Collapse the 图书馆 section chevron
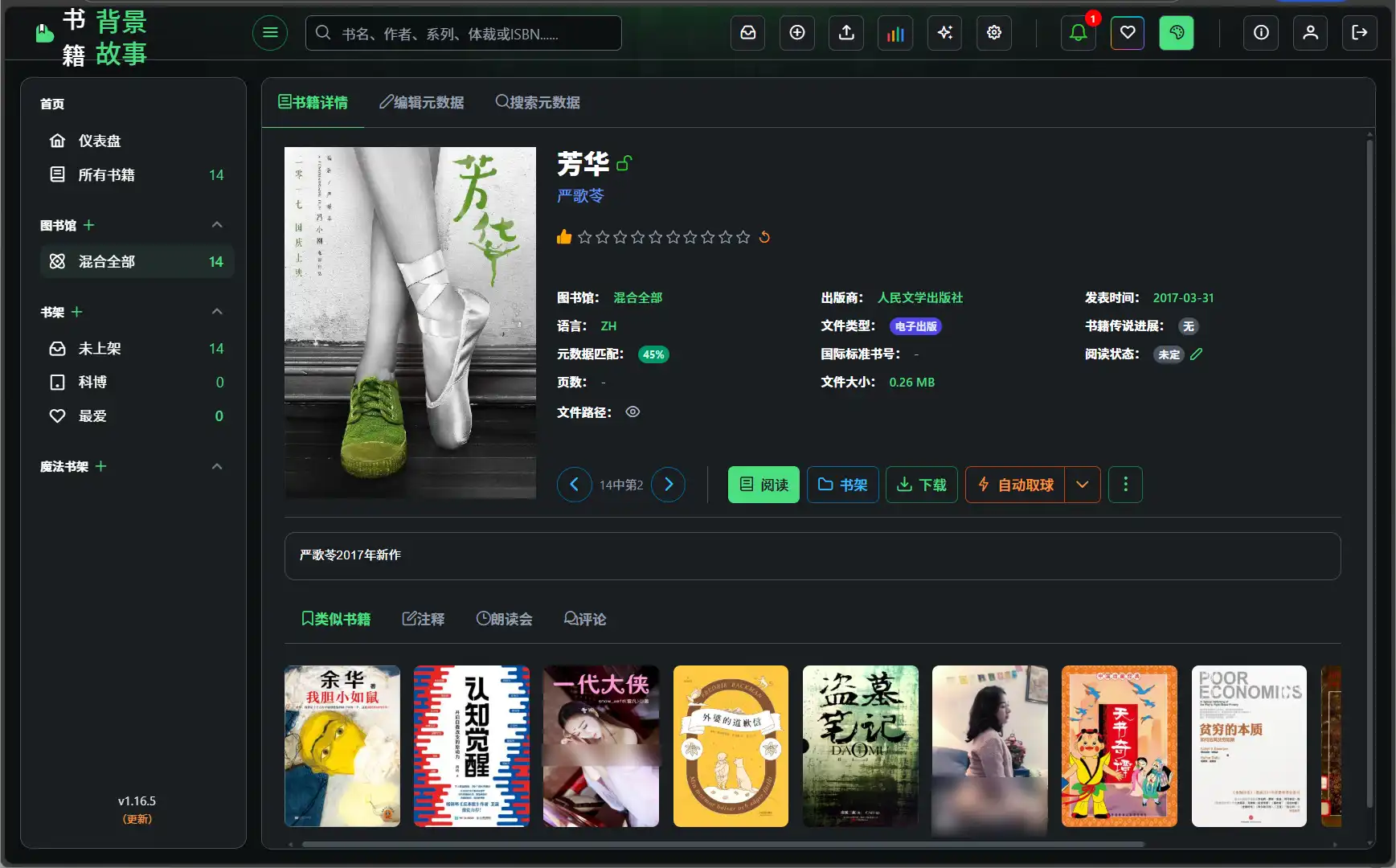Image resolution: width=1396 pixels, height=868 pixels. [217, 225]
